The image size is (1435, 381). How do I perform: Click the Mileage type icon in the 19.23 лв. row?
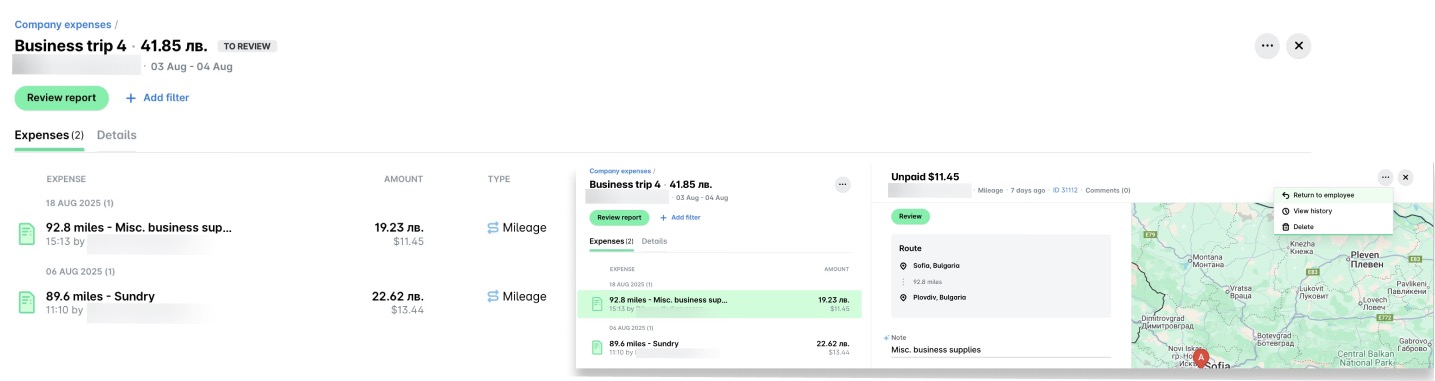pos(493,228)
